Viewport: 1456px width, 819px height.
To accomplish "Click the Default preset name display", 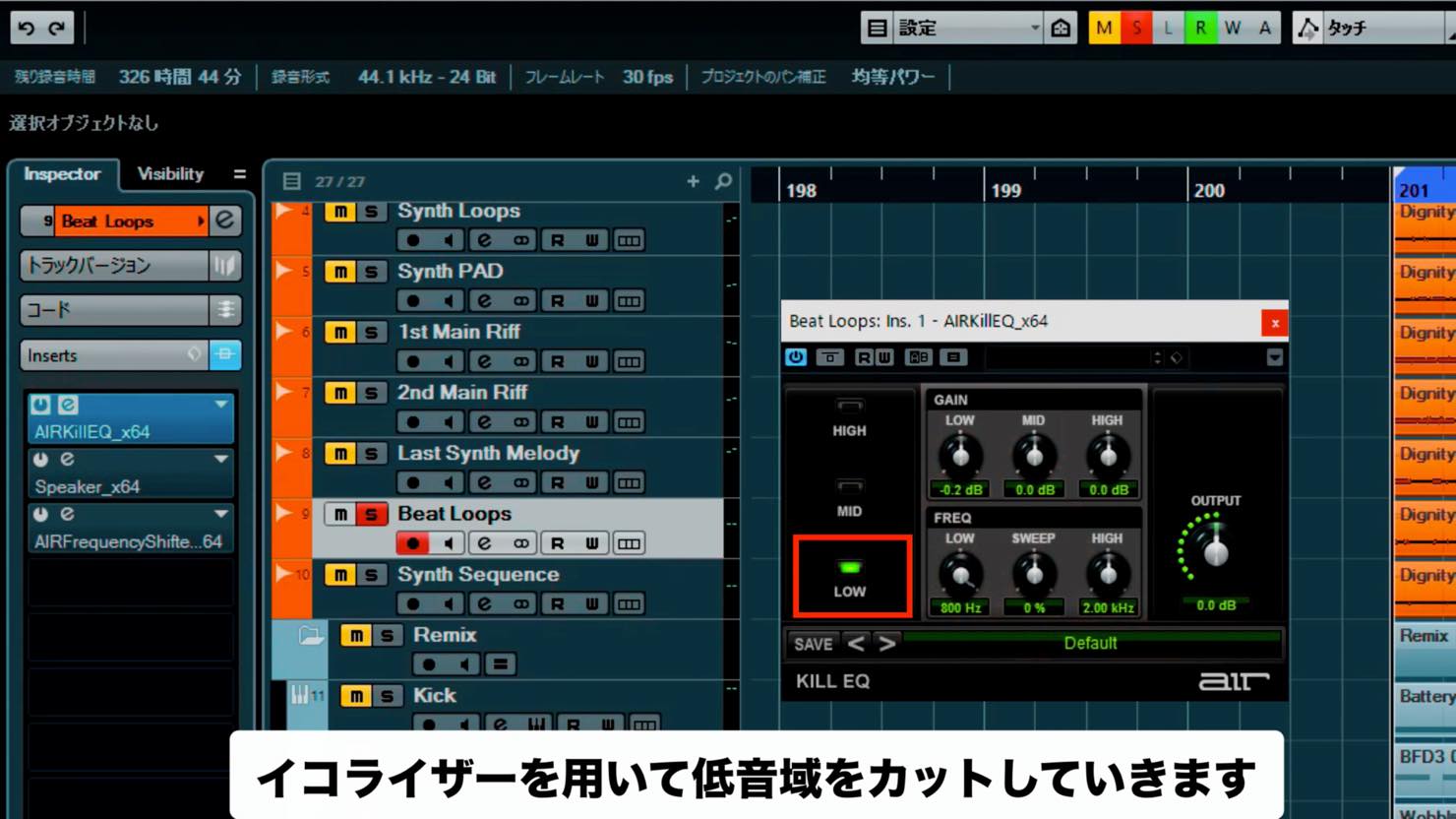I will 1090,643.
